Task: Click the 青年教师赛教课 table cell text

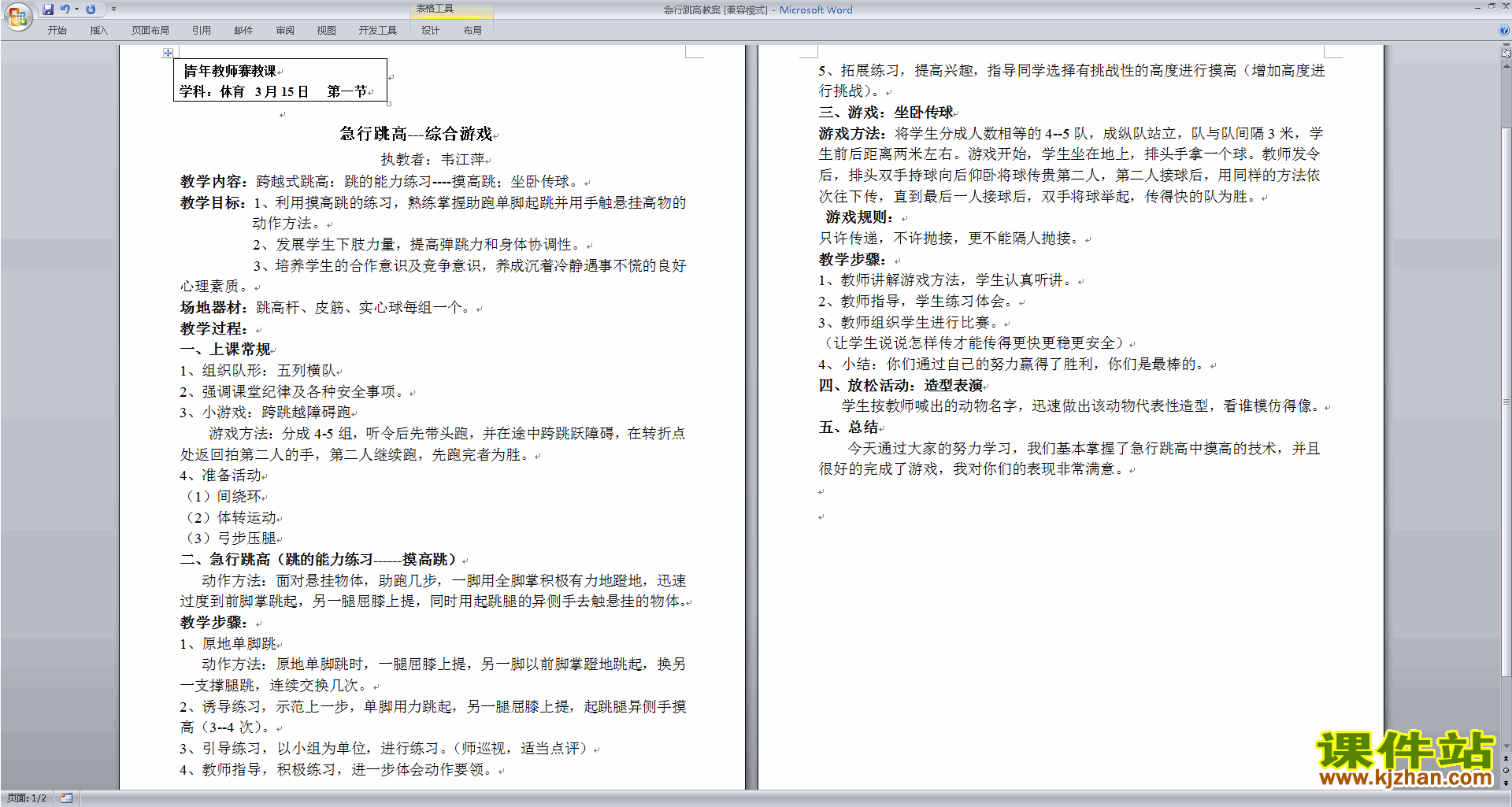Action: (x=230, y=71)
